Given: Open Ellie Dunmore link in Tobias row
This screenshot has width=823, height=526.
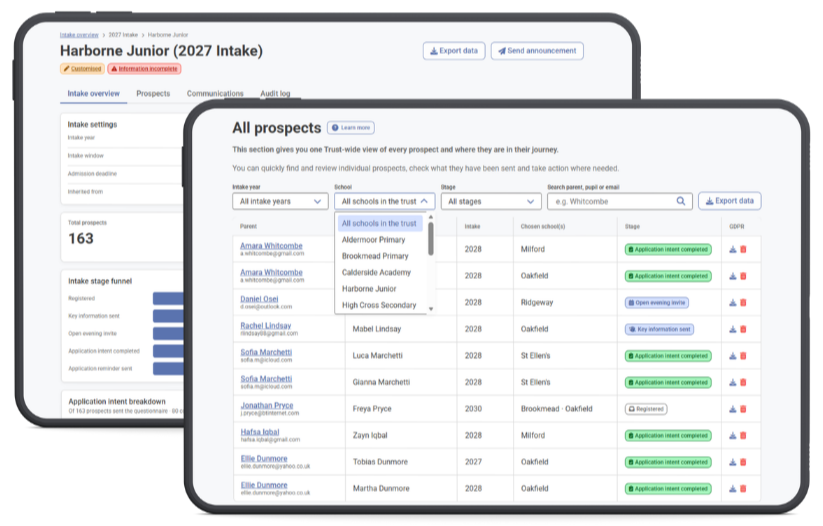Looking at the screenshot, I should point(264,458).
